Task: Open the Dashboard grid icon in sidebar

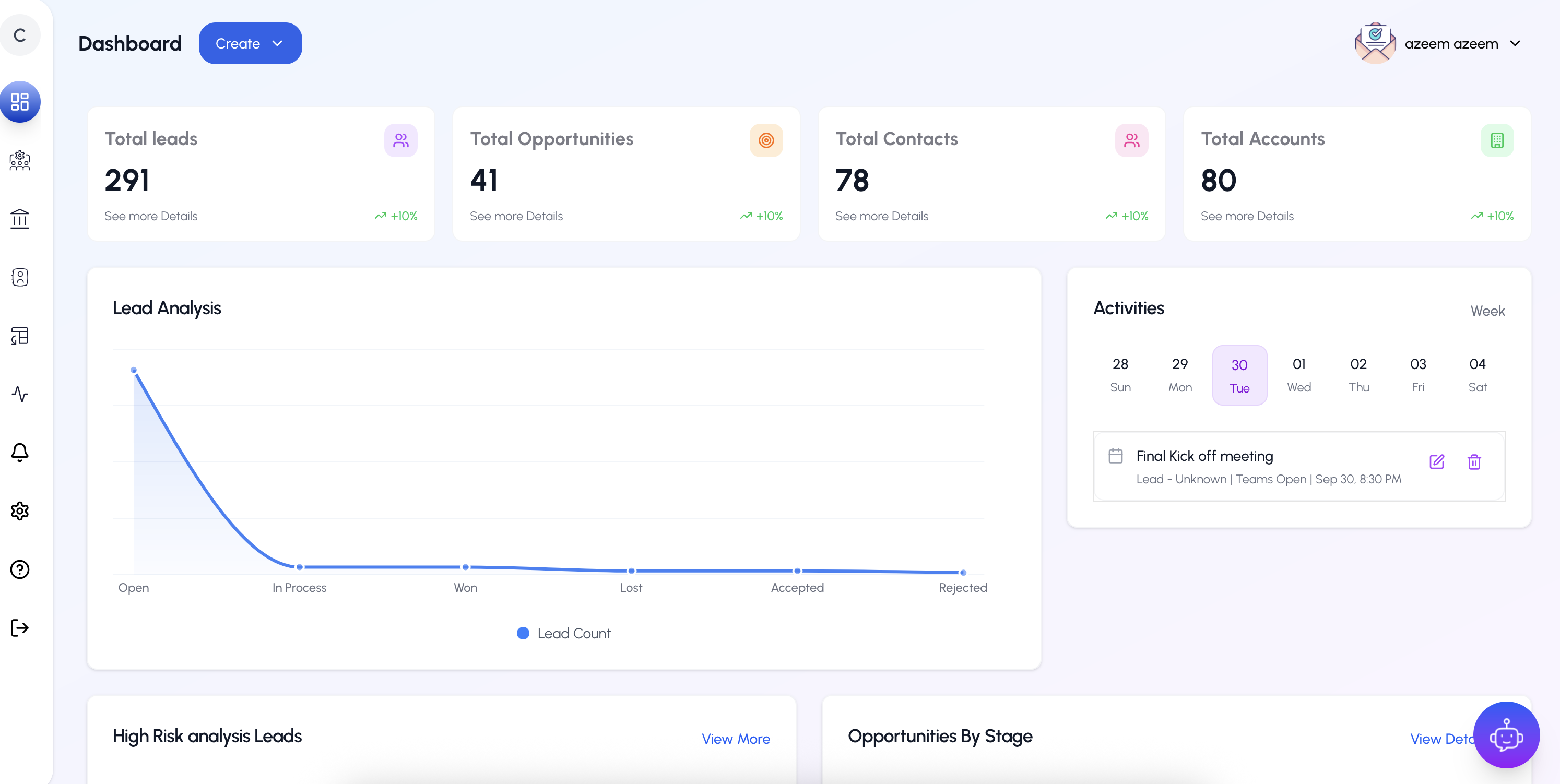Action: 20,102
